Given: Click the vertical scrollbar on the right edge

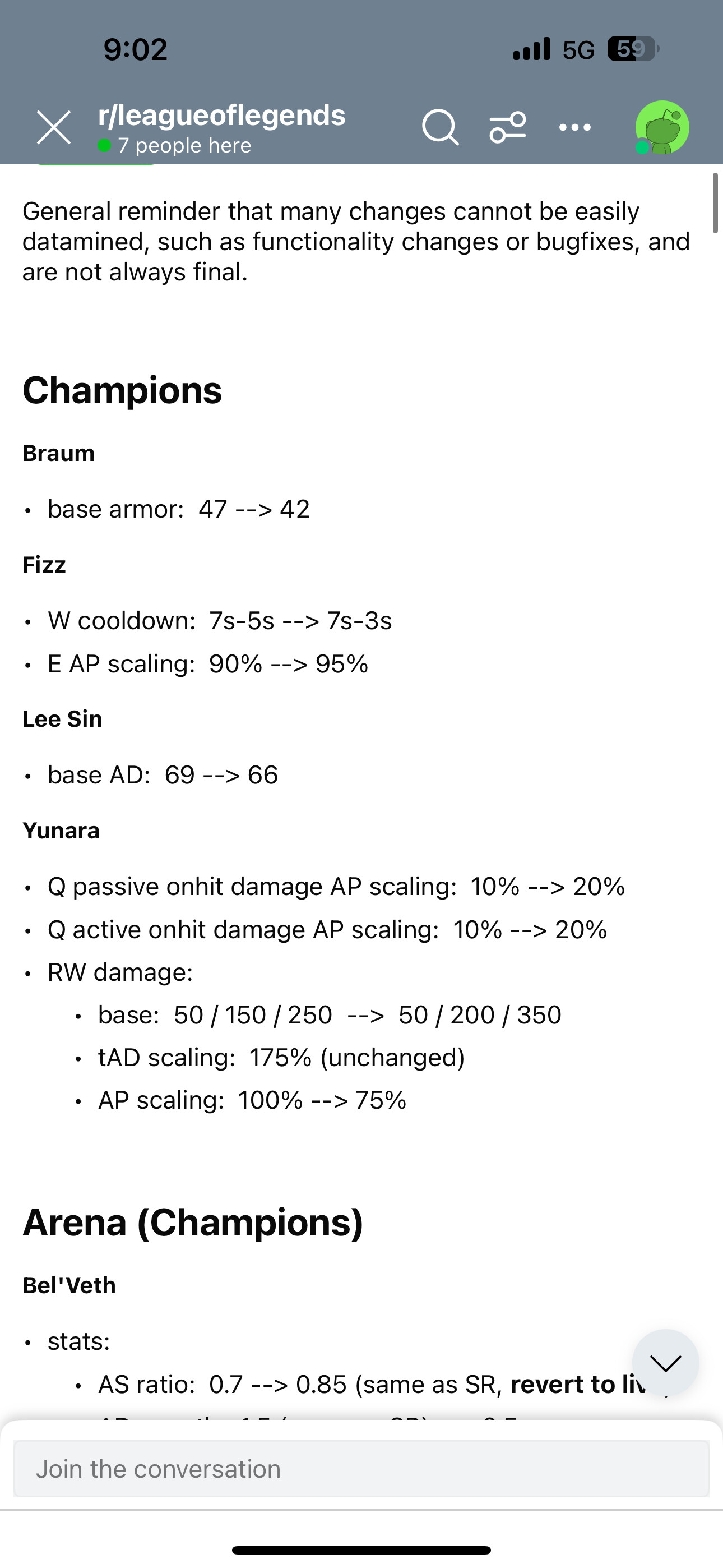Looking at the screenshot, I should coord(715,202).
